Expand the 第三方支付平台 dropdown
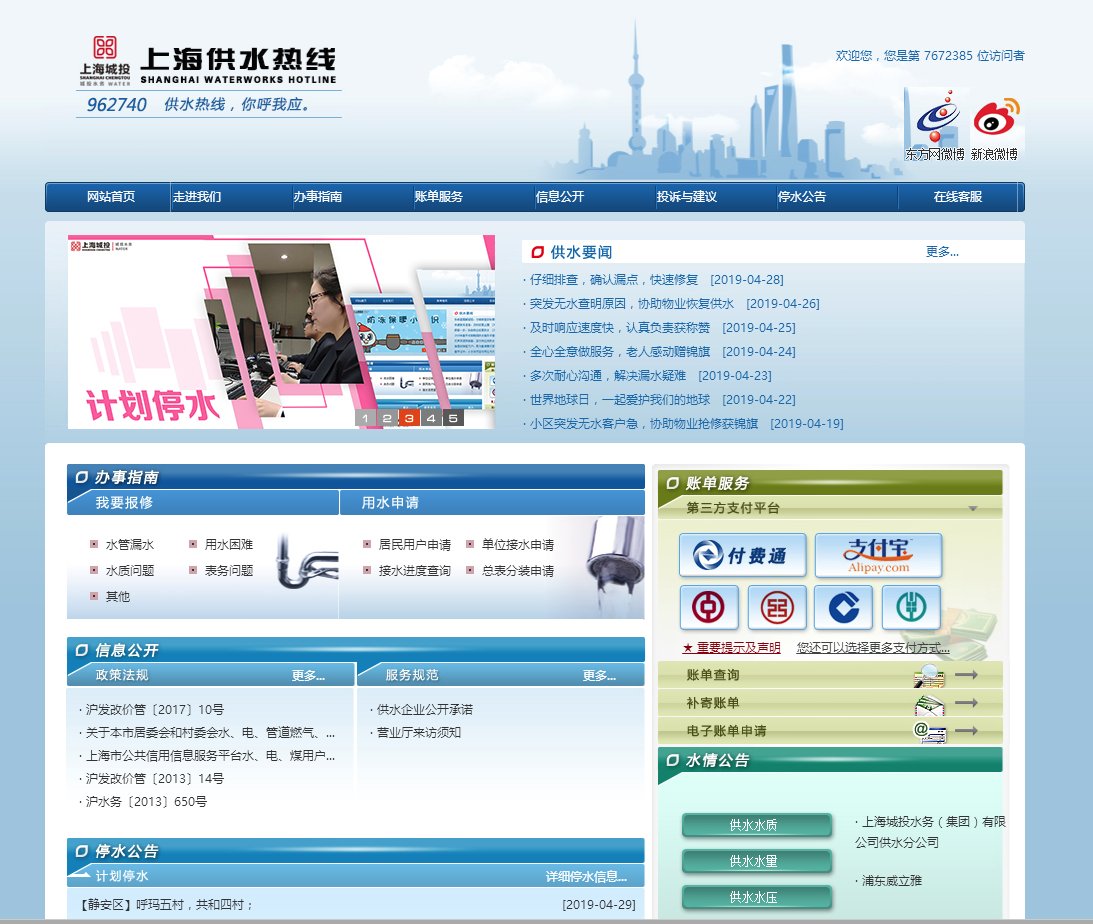This screenshot has width=1093, height=924. [972, 507]
